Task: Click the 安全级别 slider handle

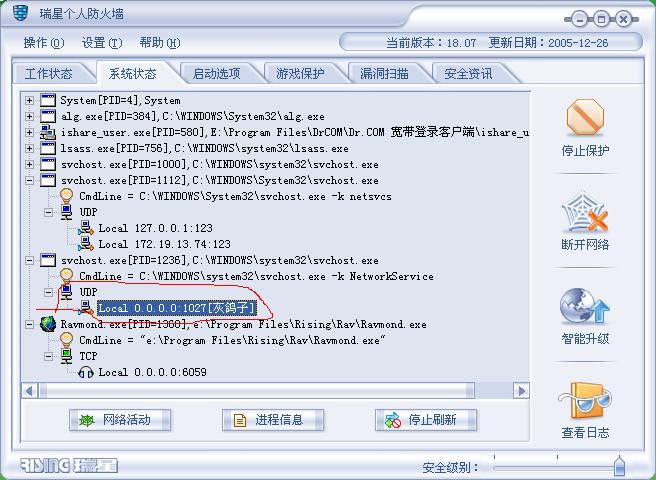Action: pyautogui.click(x=620, y=465)
